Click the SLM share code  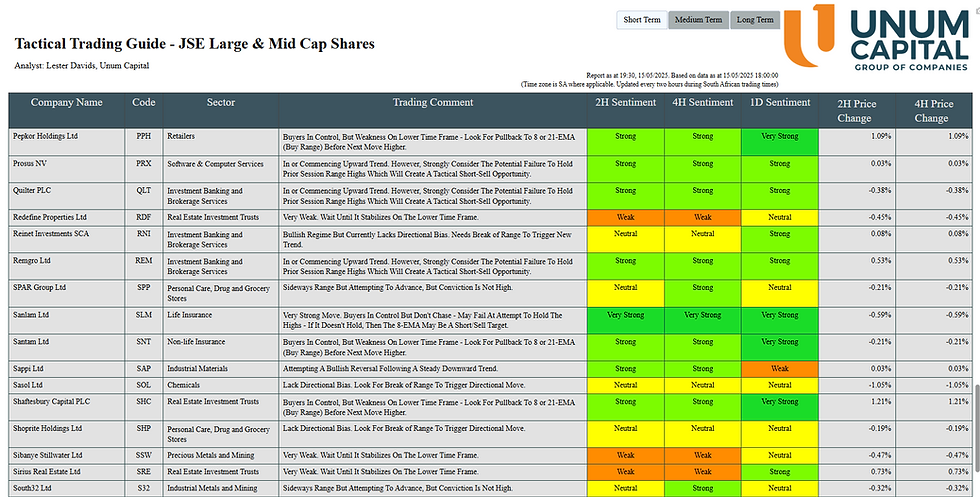[x=144, y=315]
